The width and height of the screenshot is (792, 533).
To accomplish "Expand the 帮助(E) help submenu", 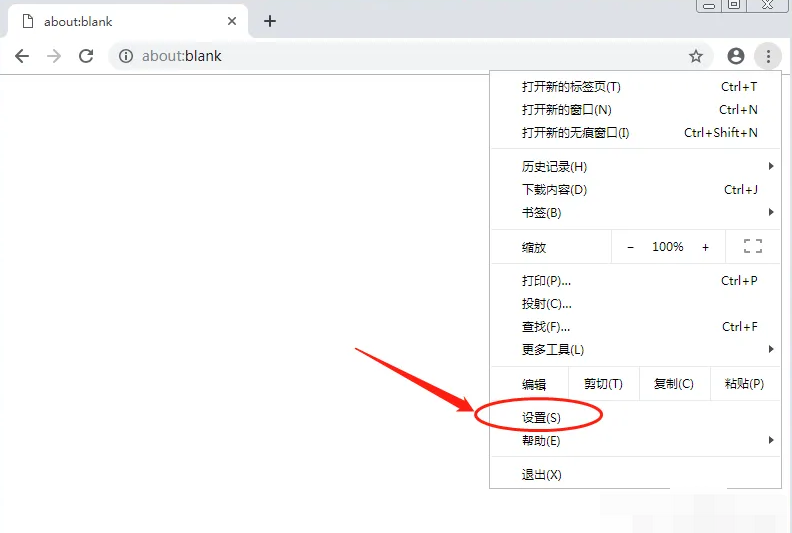I will [x=635, y=441].
